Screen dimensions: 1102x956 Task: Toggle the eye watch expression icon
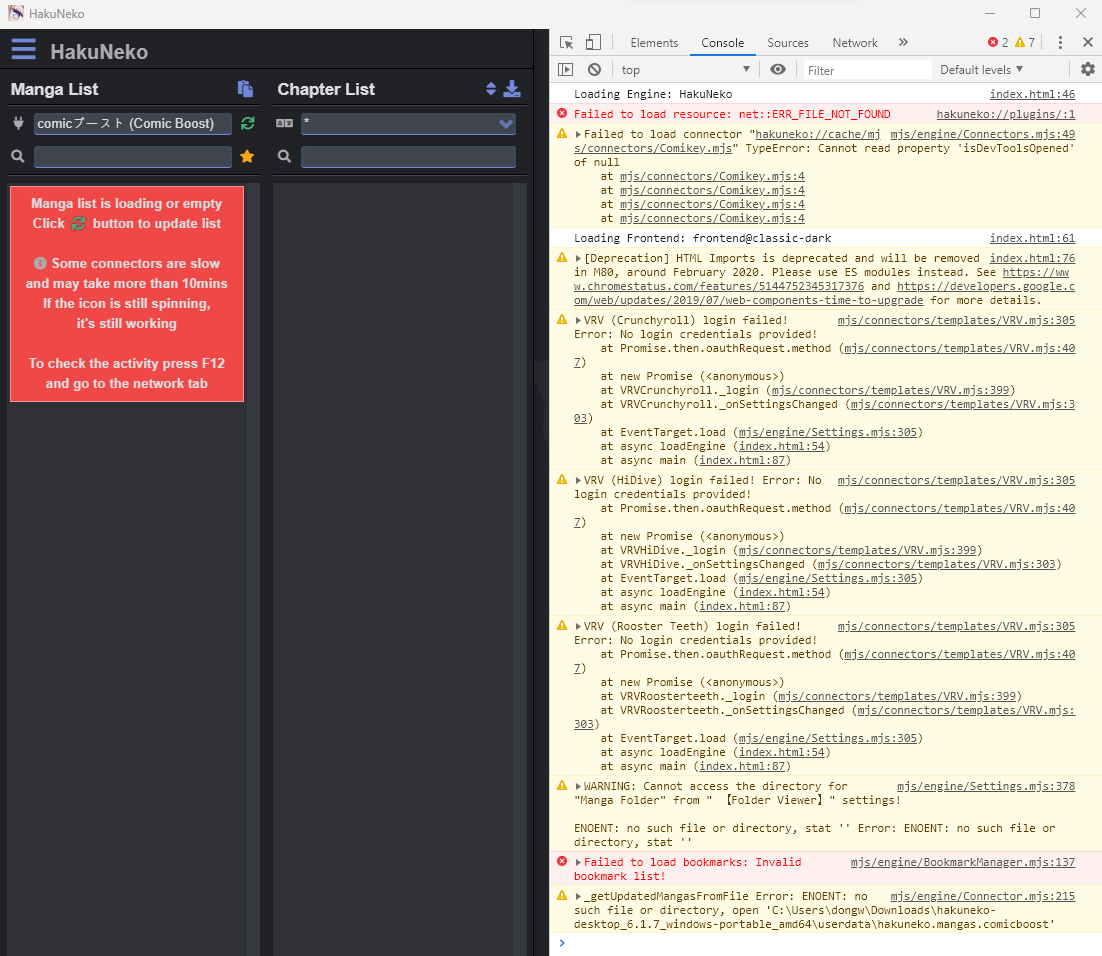[779, 69]
